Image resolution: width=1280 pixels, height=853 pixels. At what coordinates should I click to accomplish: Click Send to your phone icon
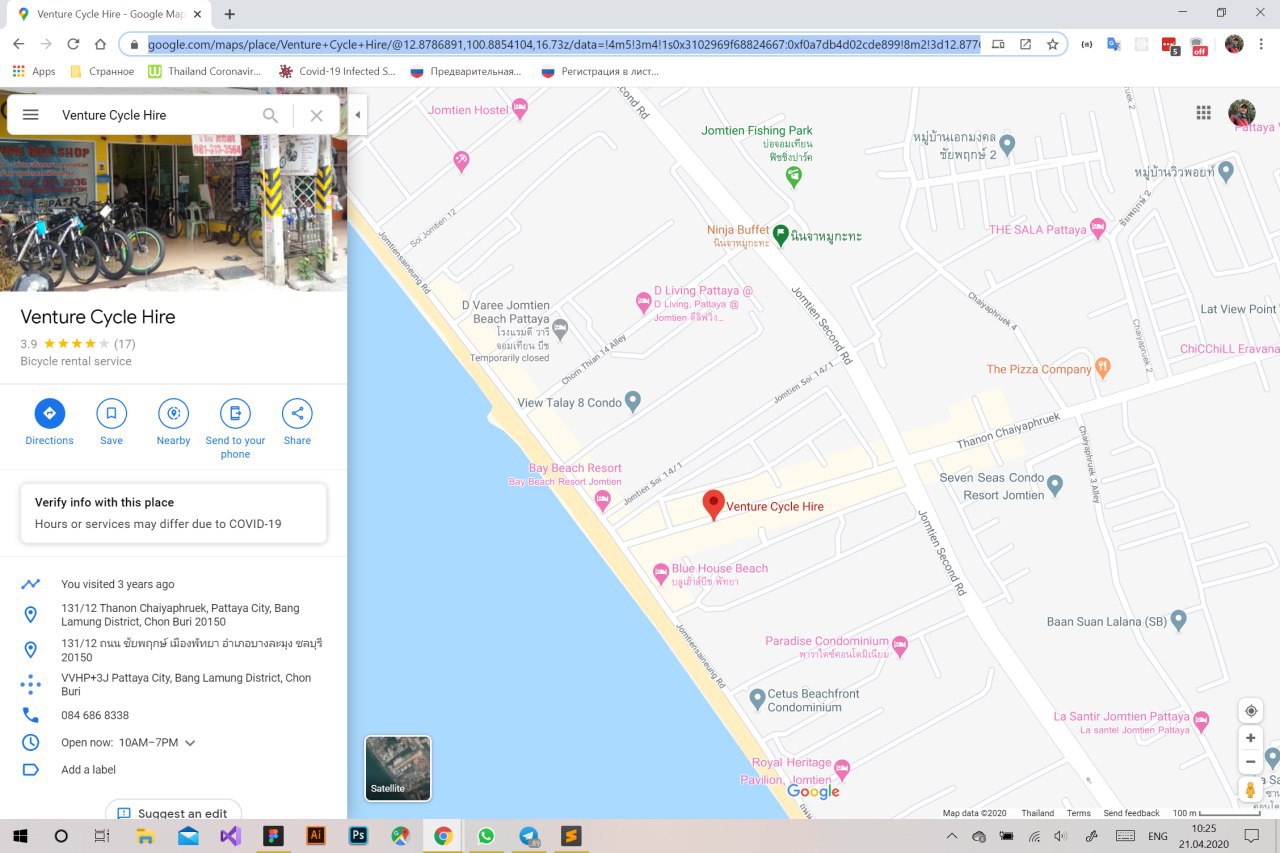coord(235,413)
